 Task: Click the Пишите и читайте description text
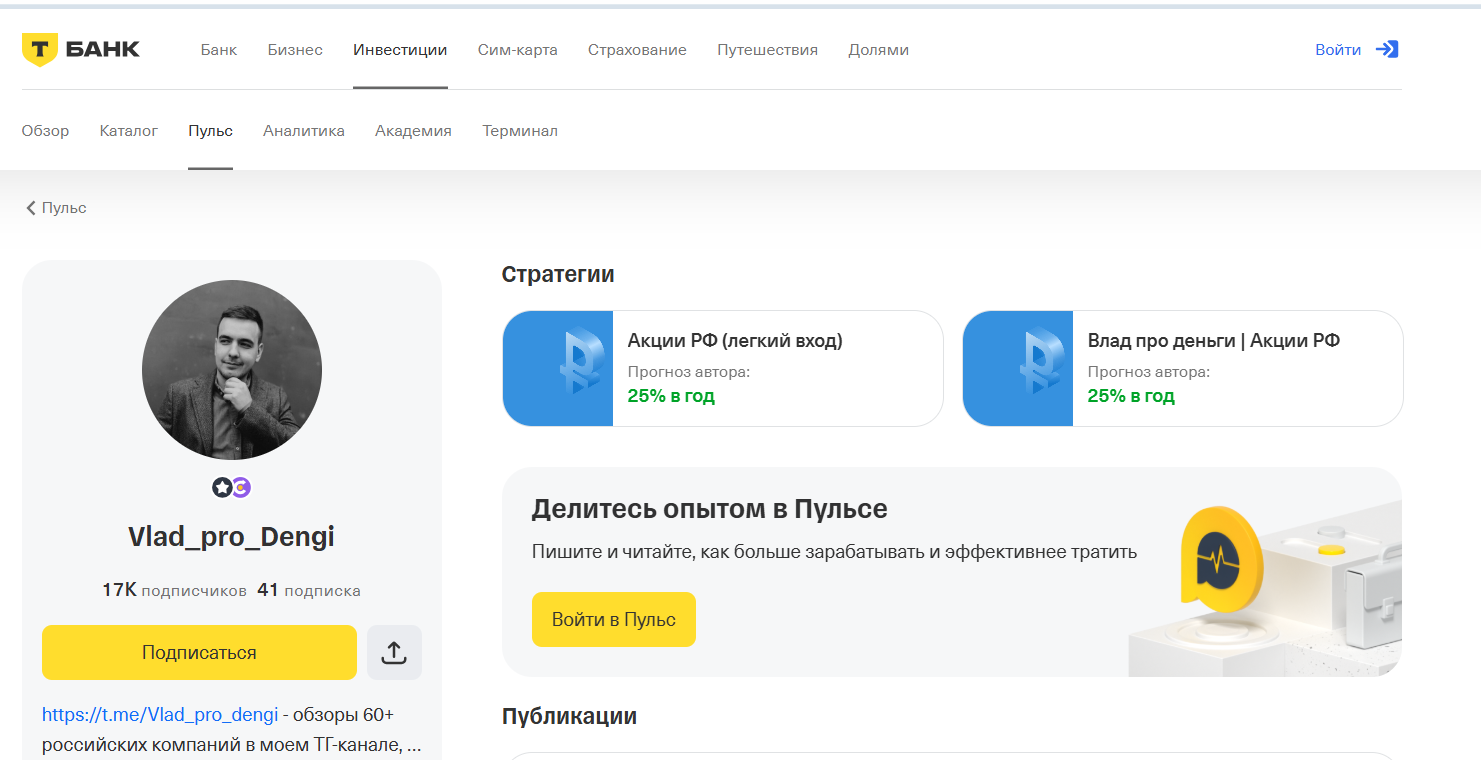click(x=835, y=552)
